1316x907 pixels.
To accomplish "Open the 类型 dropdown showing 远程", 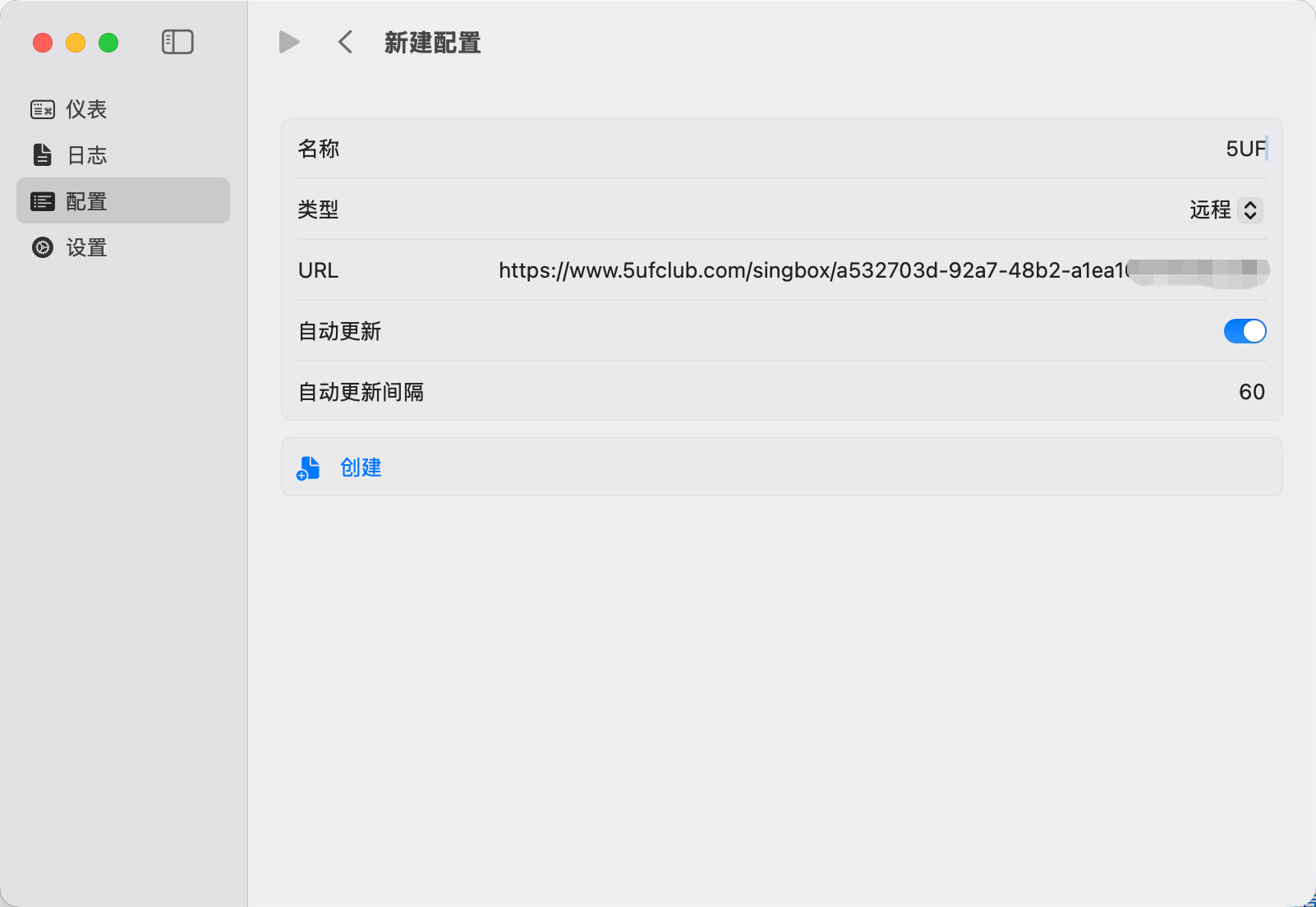I will 1226,210.
